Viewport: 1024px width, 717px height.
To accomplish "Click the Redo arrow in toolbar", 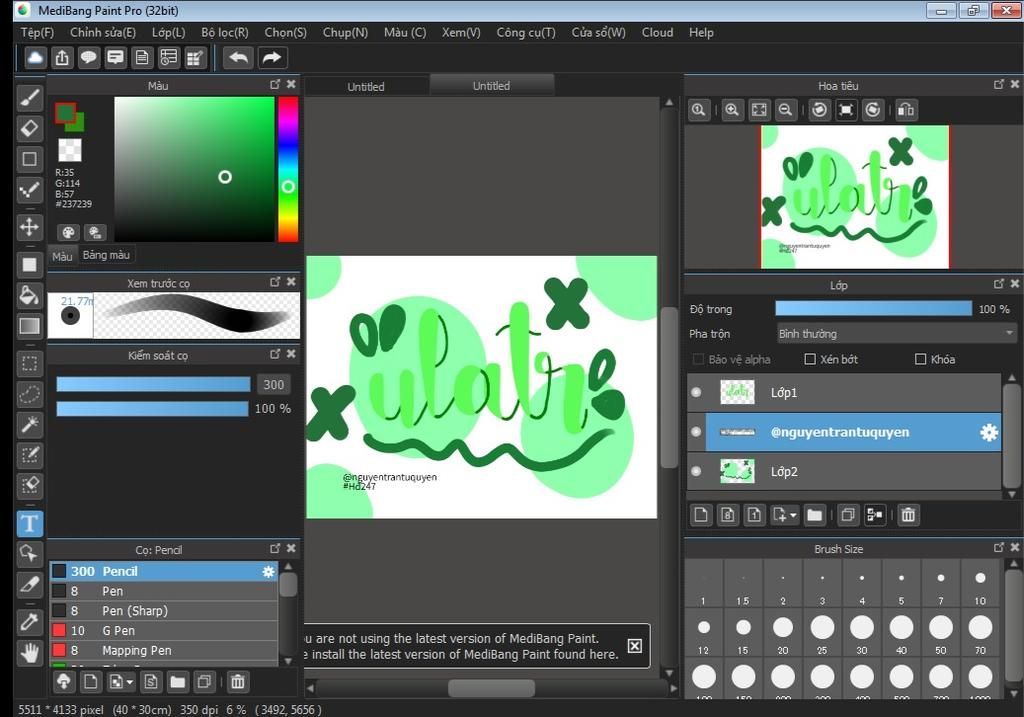I will [x=272, y=57].
